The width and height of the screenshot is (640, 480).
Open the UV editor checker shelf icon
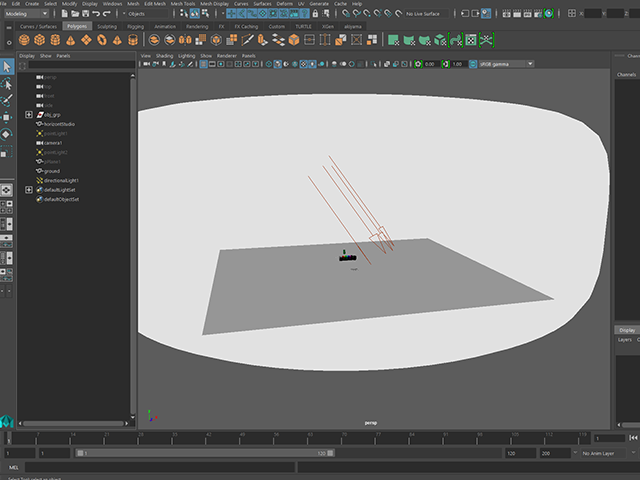point(471,40)
